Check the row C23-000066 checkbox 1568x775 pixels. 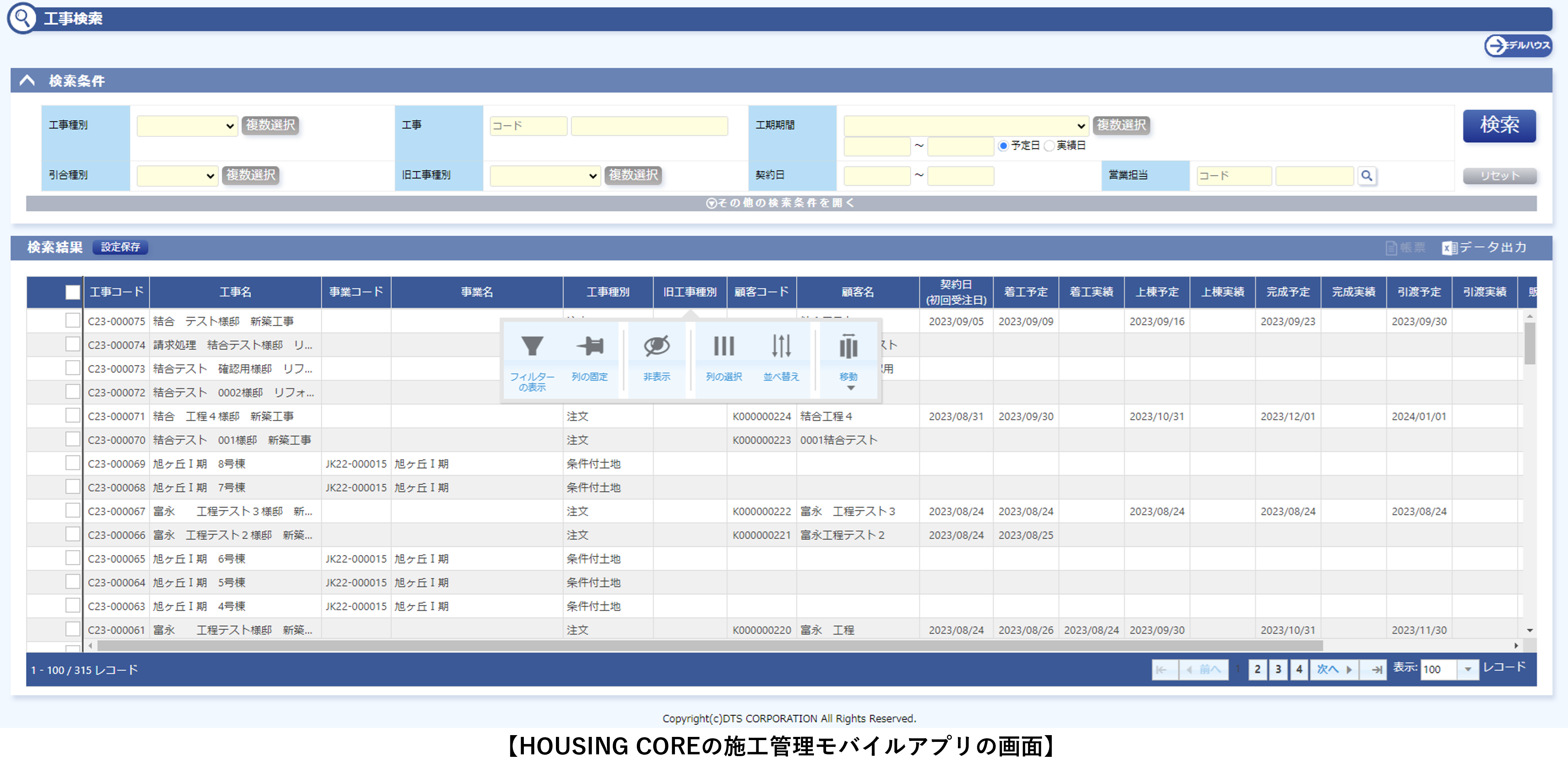(x=72, y=534)
